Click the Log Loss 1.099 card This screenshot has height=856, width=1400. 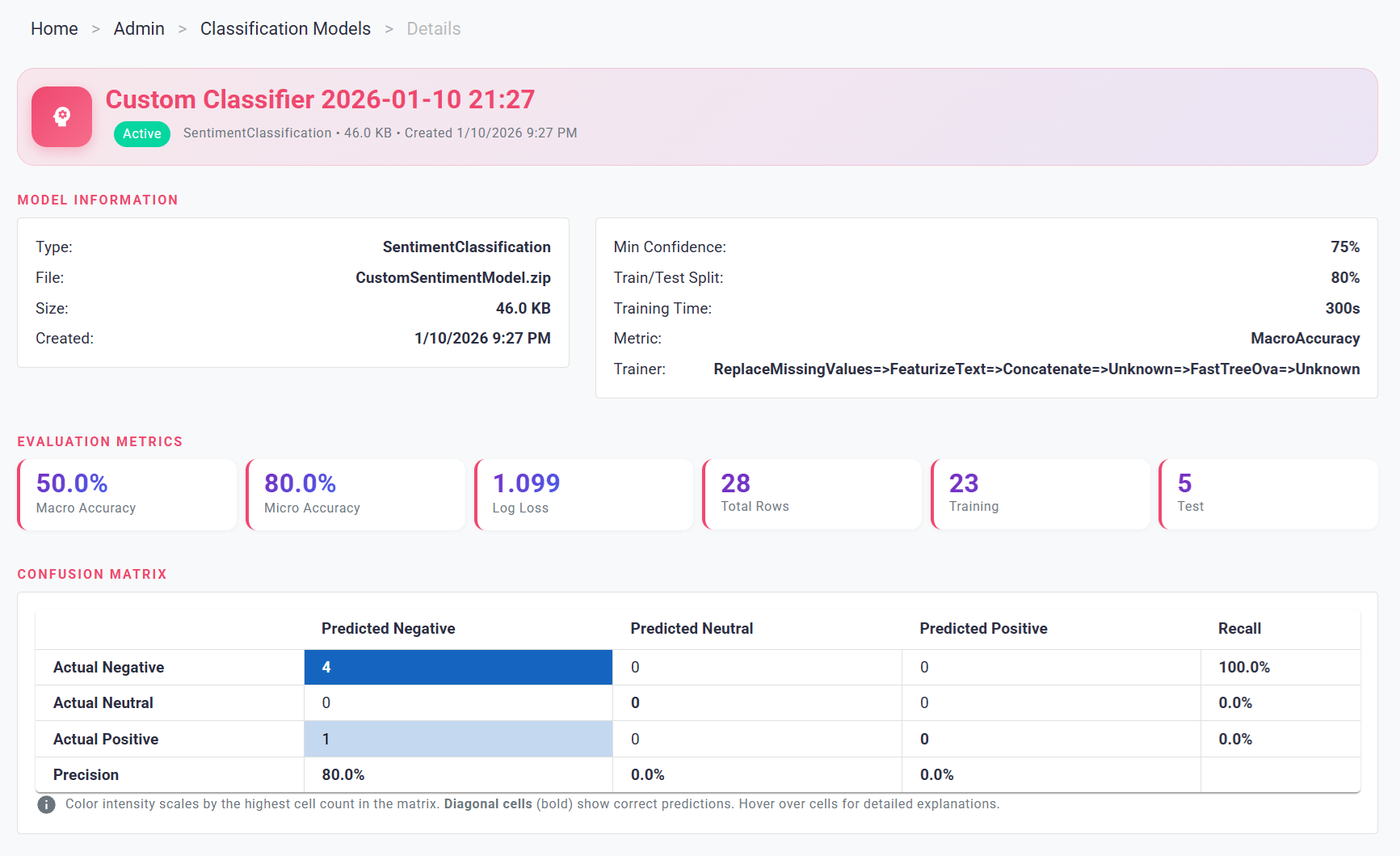pos(584,495)
